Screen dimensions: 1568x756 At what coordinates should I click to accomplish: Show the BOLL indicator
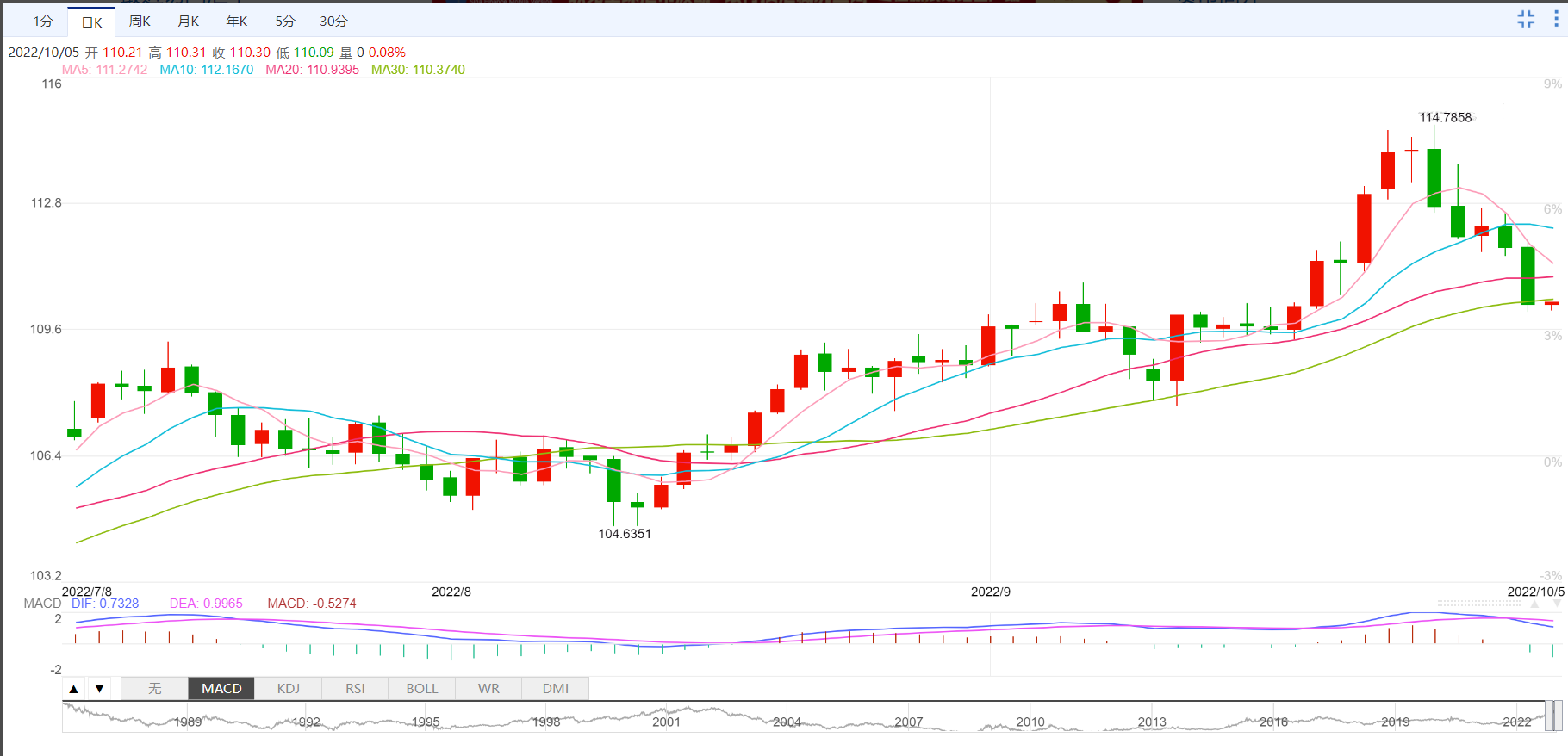422,689
